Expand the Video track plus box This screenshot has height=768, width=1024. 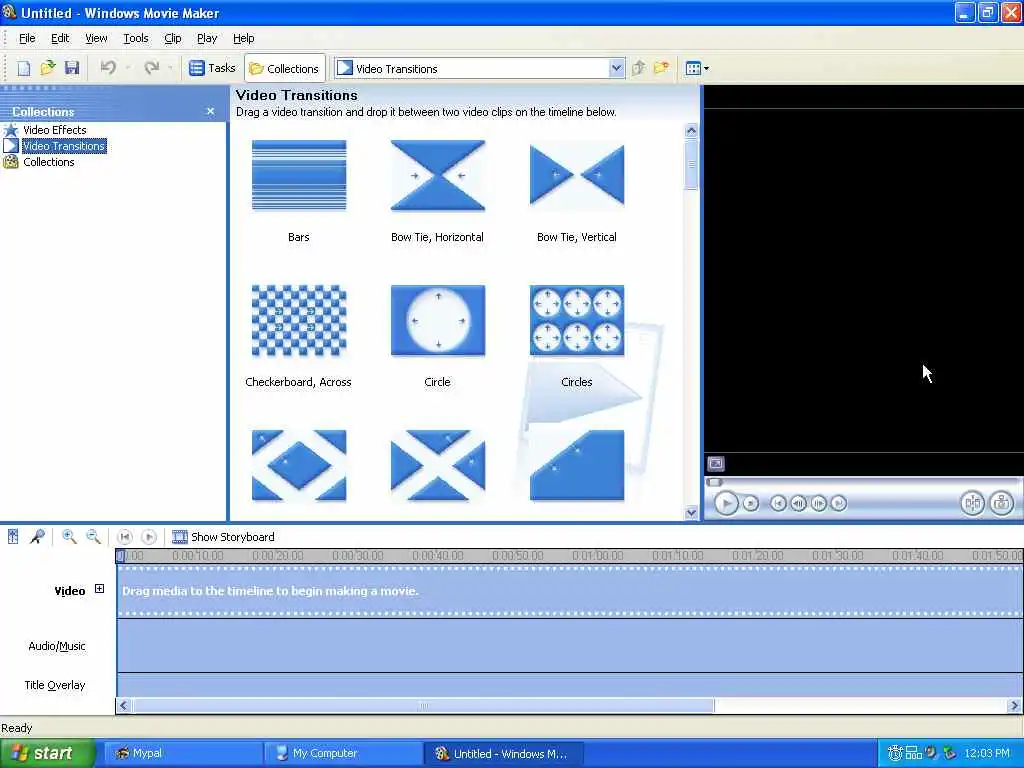click(99, 589)
